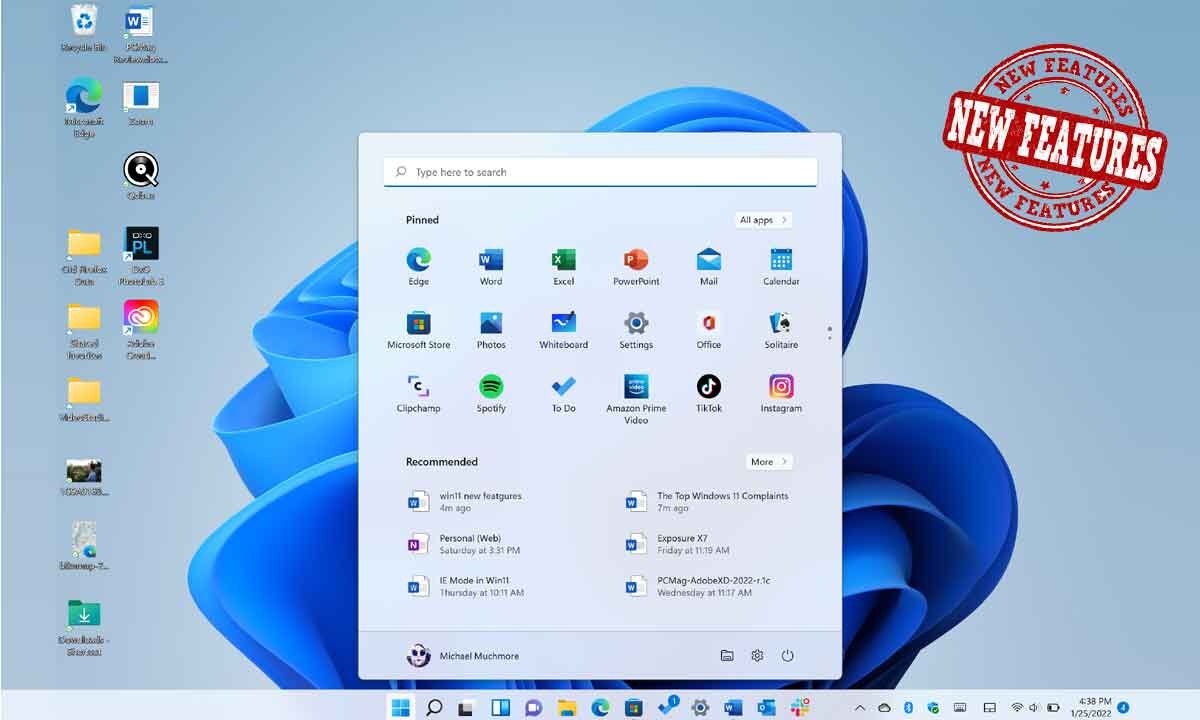Open Settings gear in Start menu footer
The image size is (1200, 720).
click(757, 656)
